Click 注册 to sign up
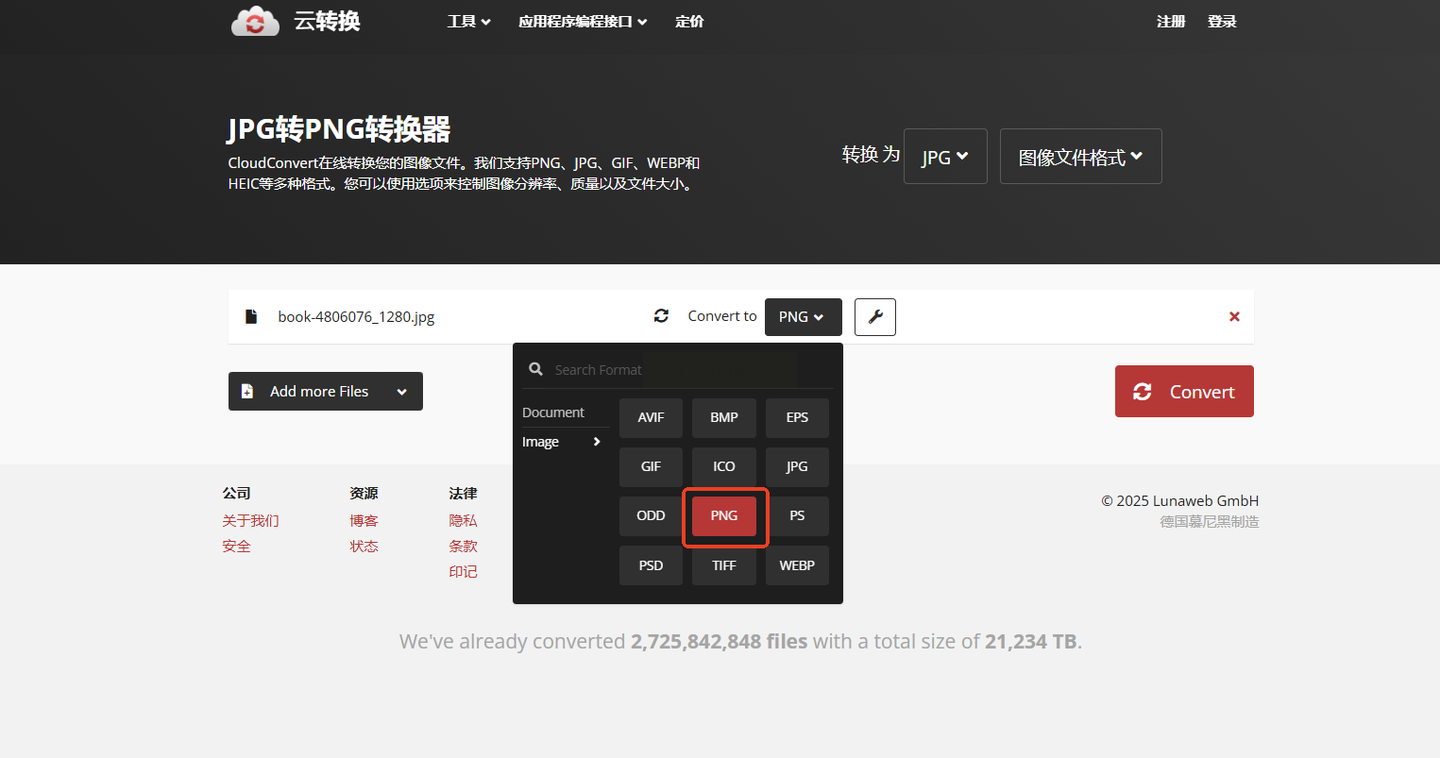 click(1171, 21)
